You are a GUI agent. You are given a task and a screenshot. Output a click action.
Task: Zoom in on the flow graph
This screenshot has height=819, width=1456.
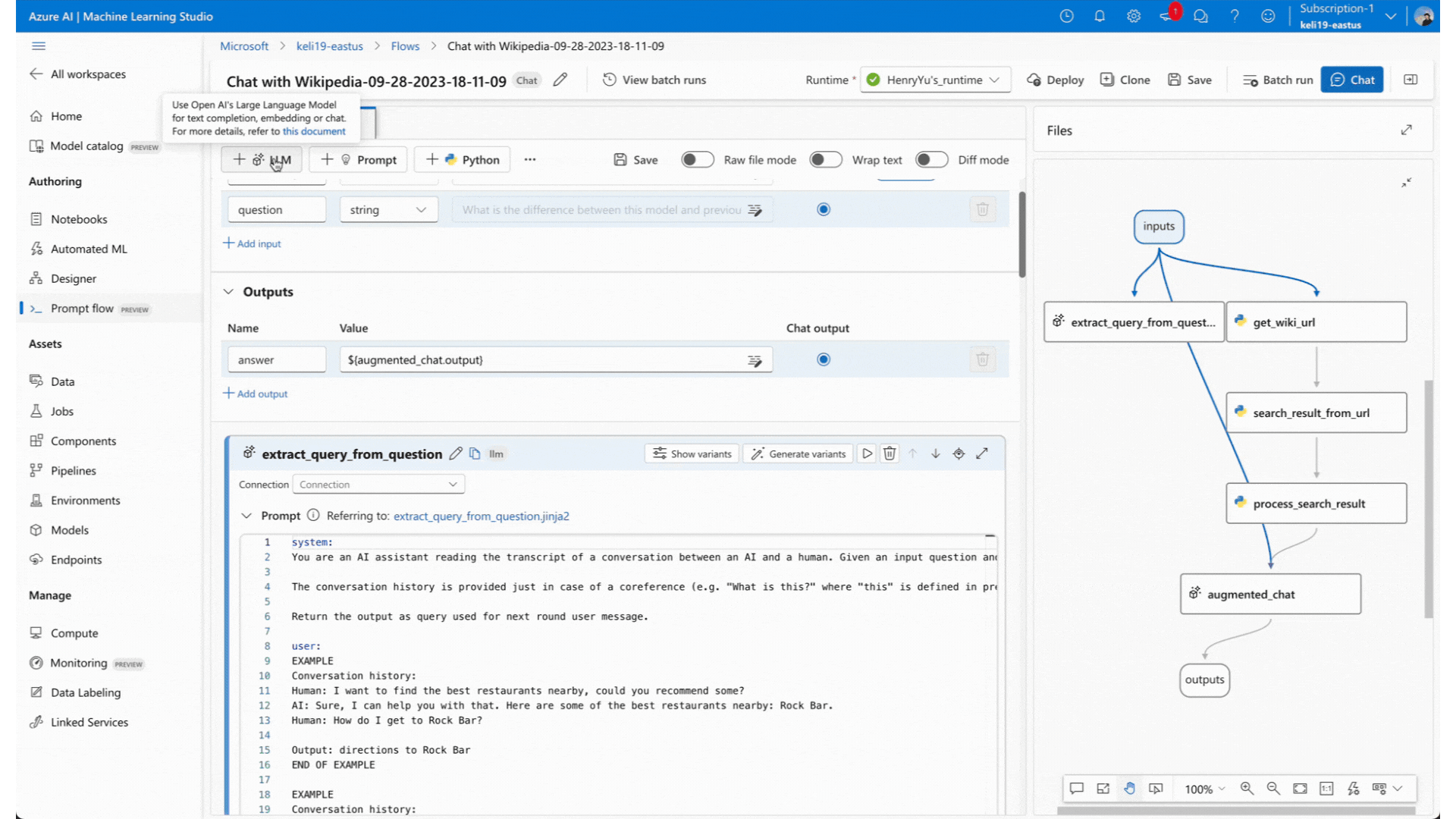pos(1247,789)
